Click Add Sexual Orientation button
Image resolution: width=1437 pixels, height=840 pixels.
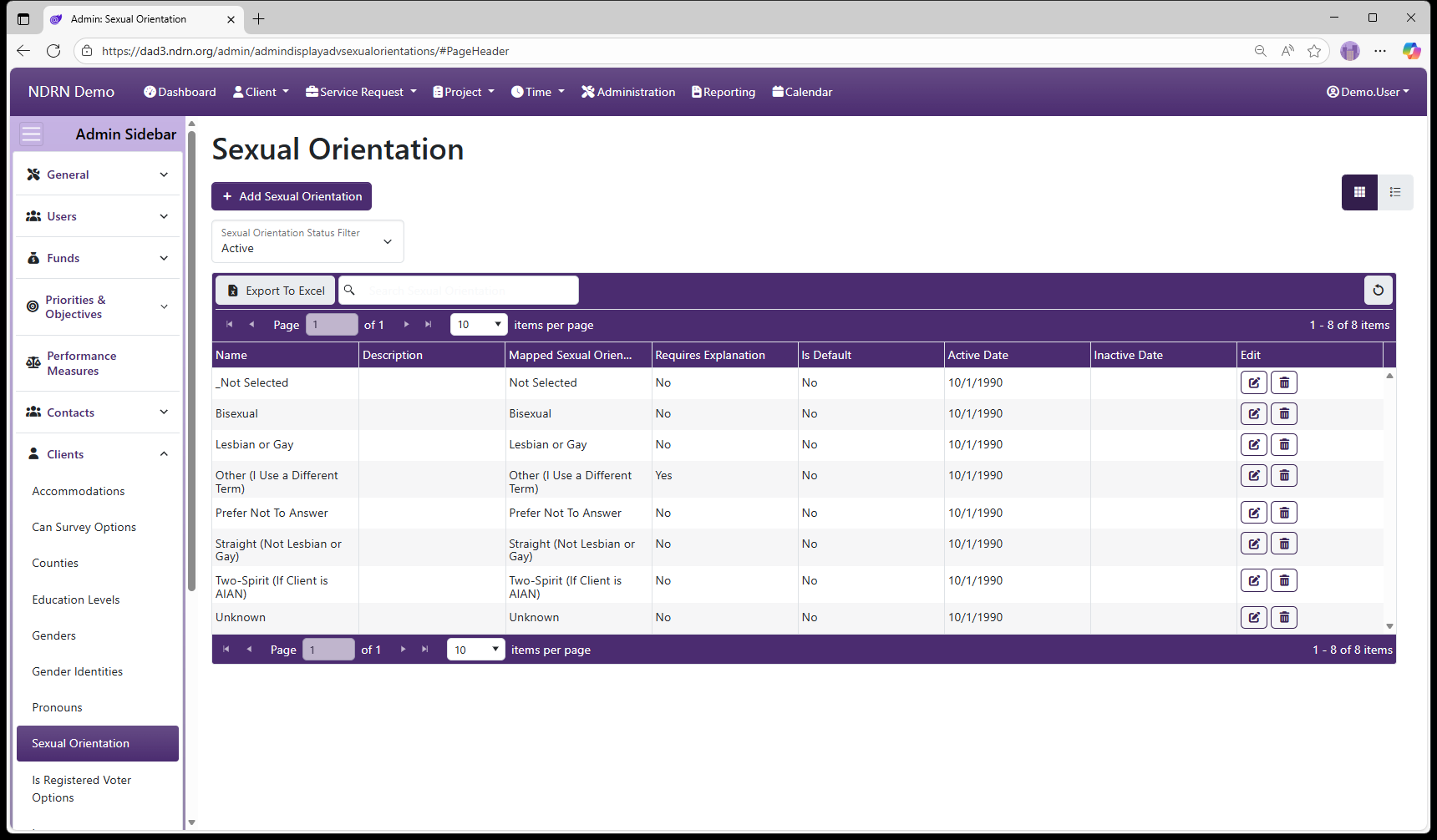click(292, 196)
